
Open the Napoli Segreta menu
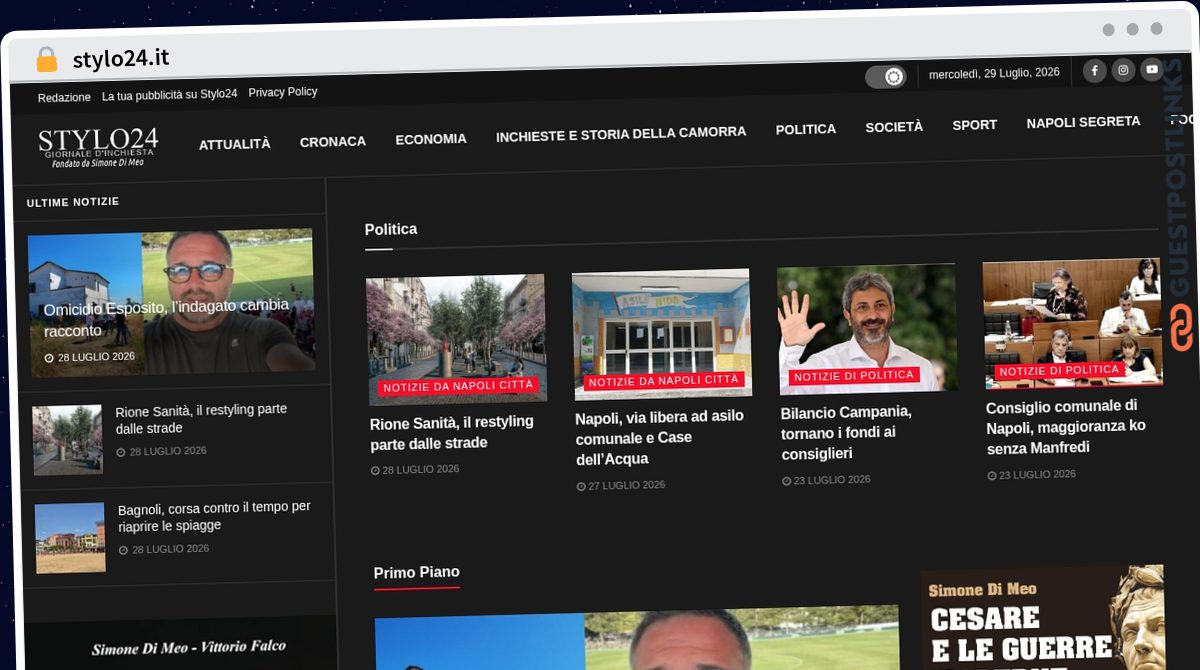tap(1083, 122)
